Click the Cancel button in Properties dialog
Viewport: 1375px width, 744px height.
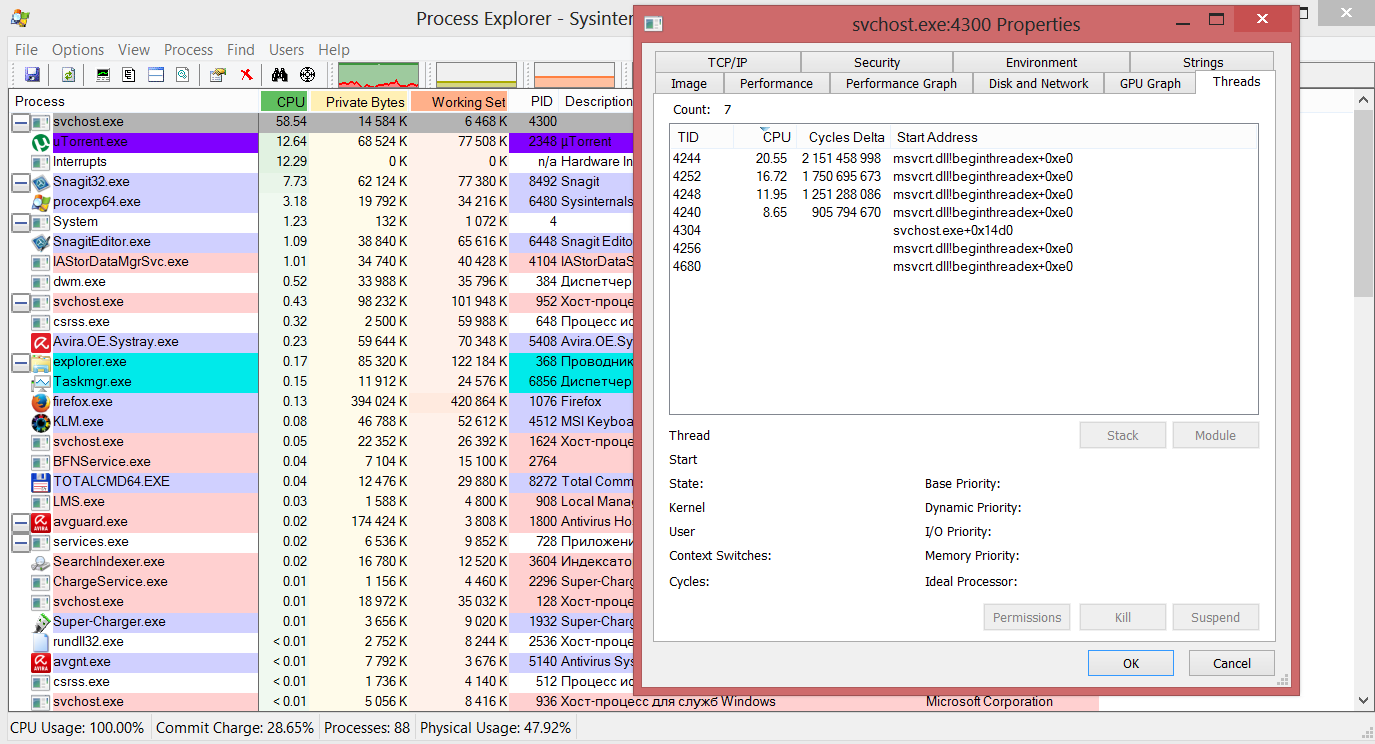pyautogui.click(x=1231, y=663)
